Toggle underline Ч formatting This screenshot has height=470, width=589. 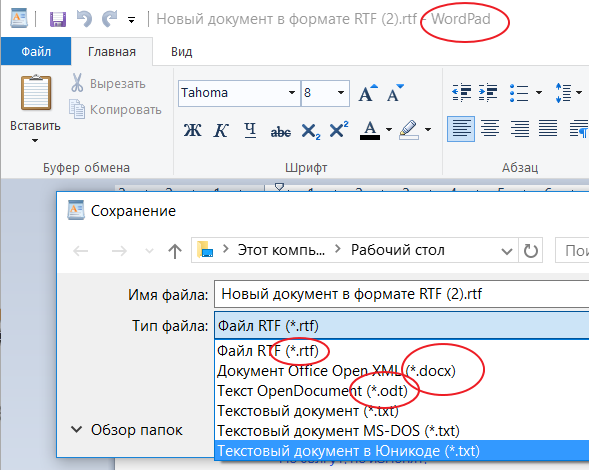point(250,130)
